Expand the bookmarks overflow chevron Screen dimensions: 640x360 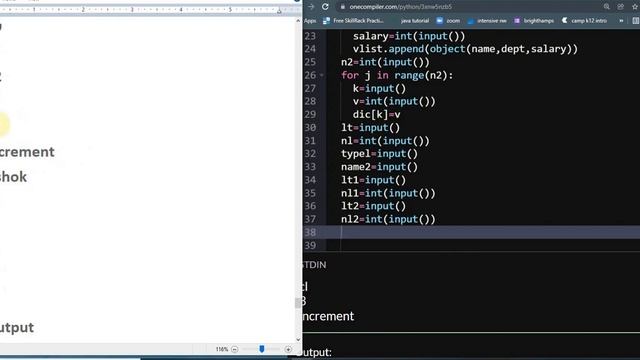[621, 21]
